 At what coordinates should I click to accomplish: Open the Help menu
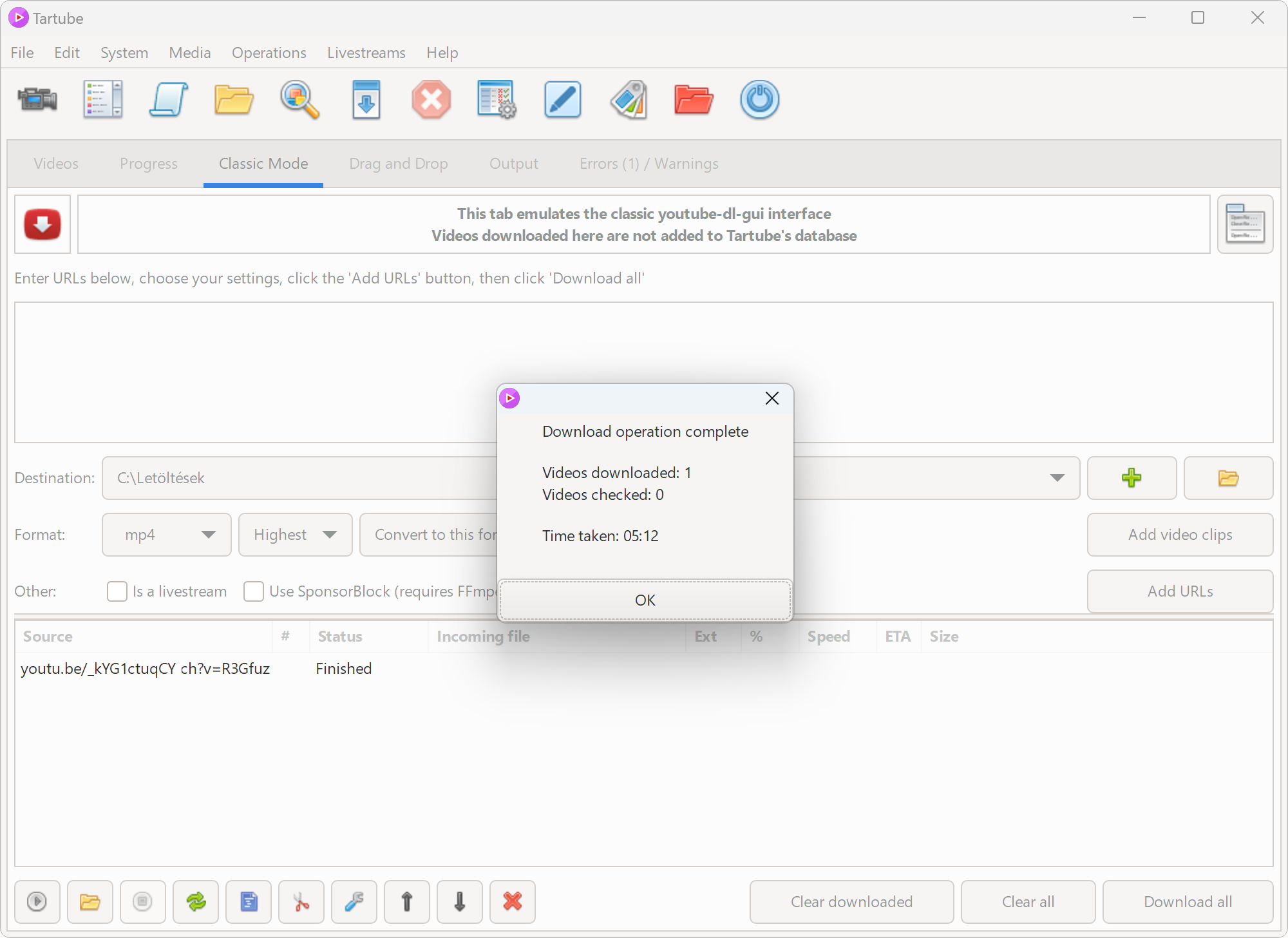(442, 53)
